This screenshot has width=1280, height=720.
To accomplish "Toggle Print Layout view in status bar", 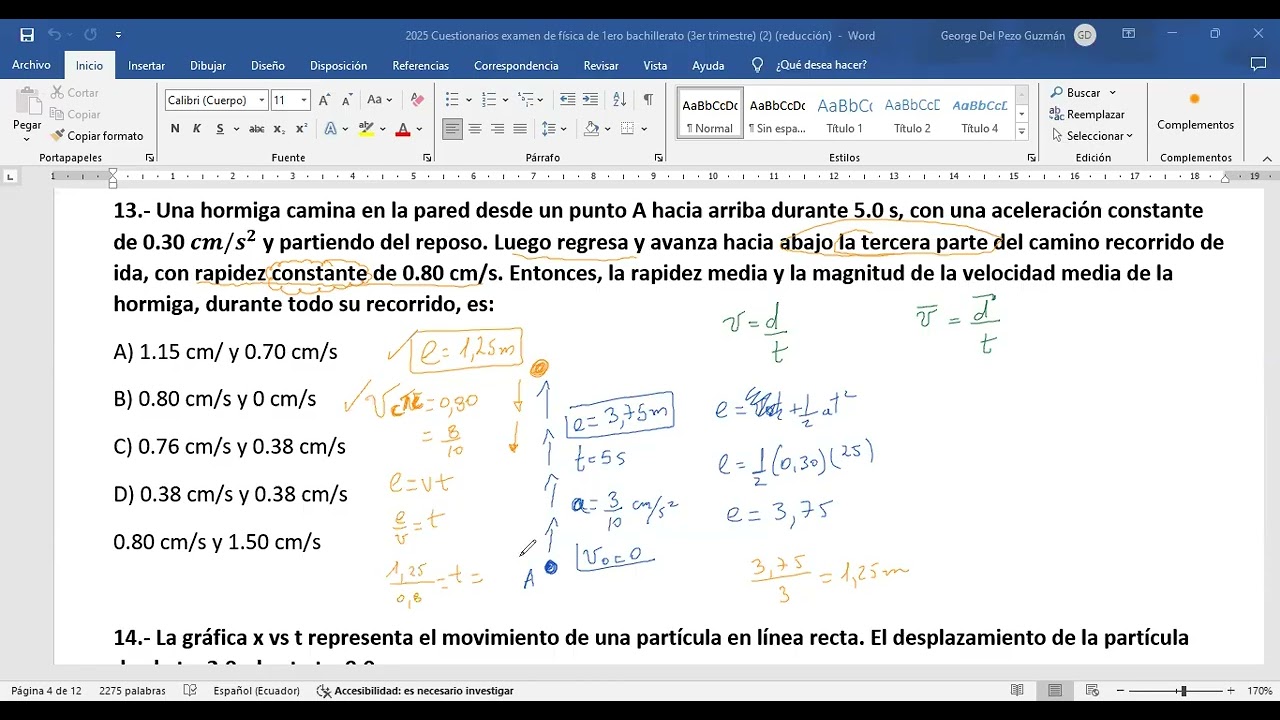I will pos(1055,691).
